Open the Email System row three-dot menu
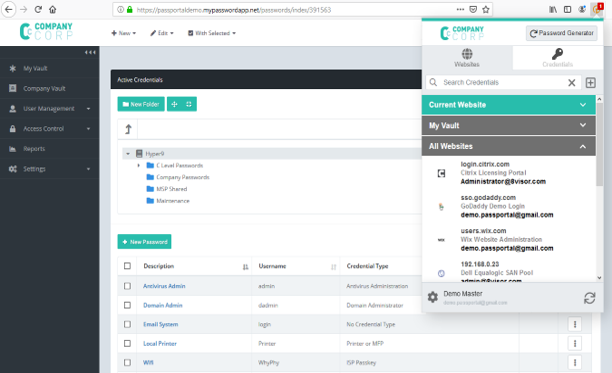Viewport: 612px width, 373px height. (x=575, y=324)
